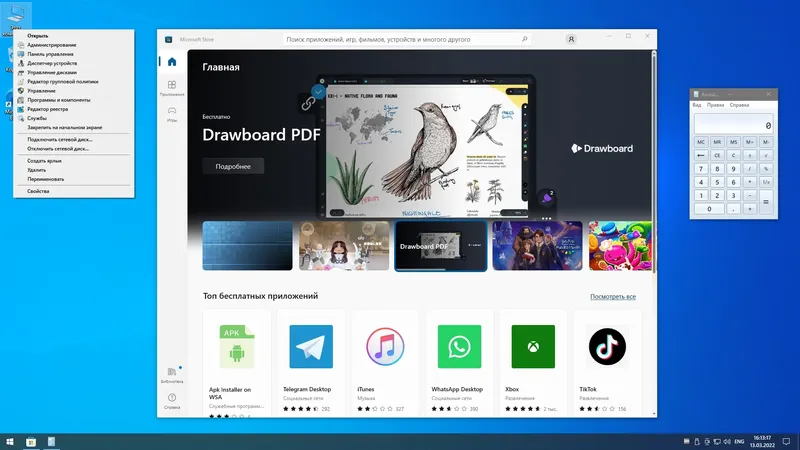800x450 pixels.
Task: Select Администрирование in the context menu
Action: tap(74, 45)
